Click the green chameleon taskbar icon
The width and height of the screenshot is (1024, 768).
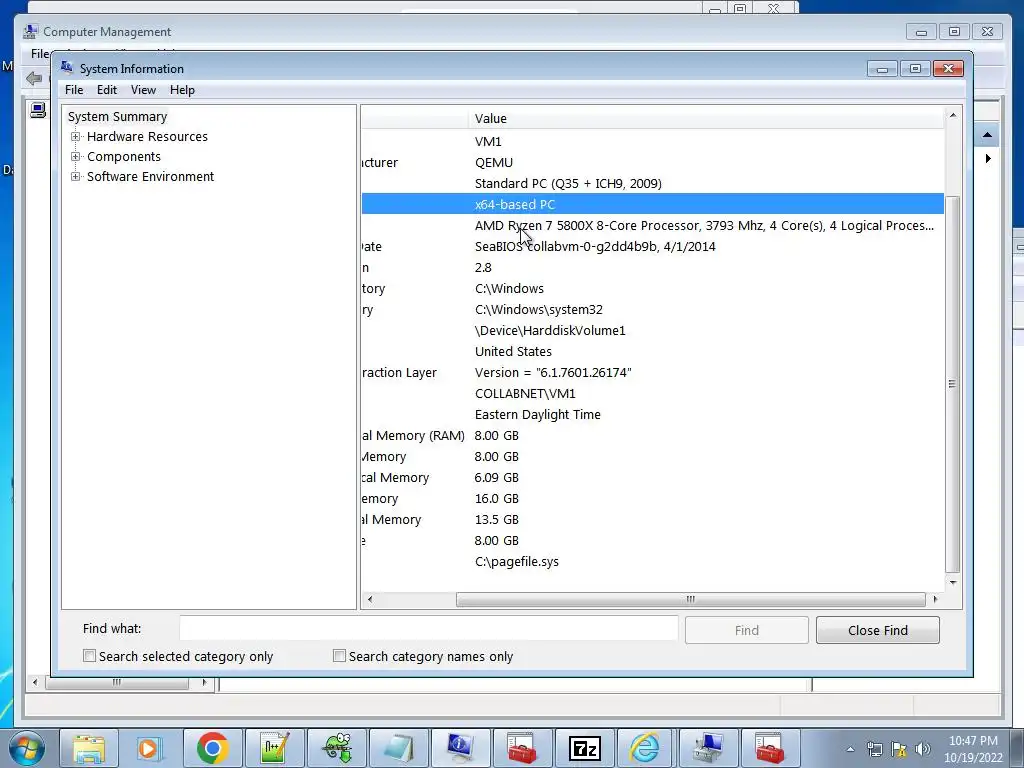click(336, 748)
